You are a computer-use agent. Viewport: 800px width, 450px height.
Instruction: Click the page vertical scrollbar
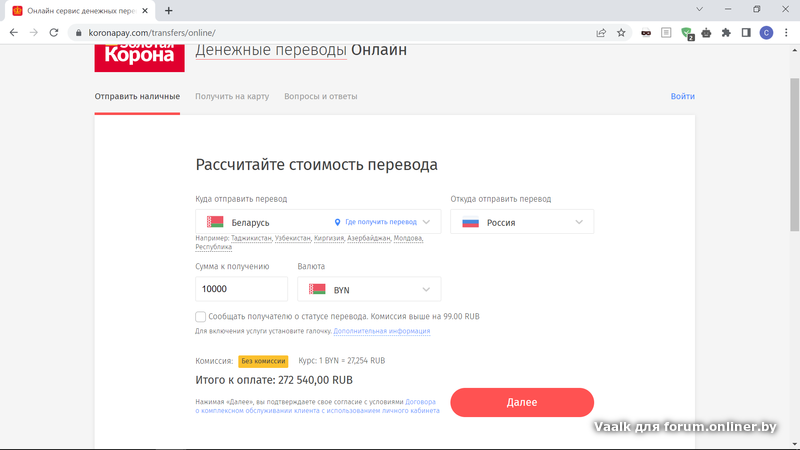point(794,155)
